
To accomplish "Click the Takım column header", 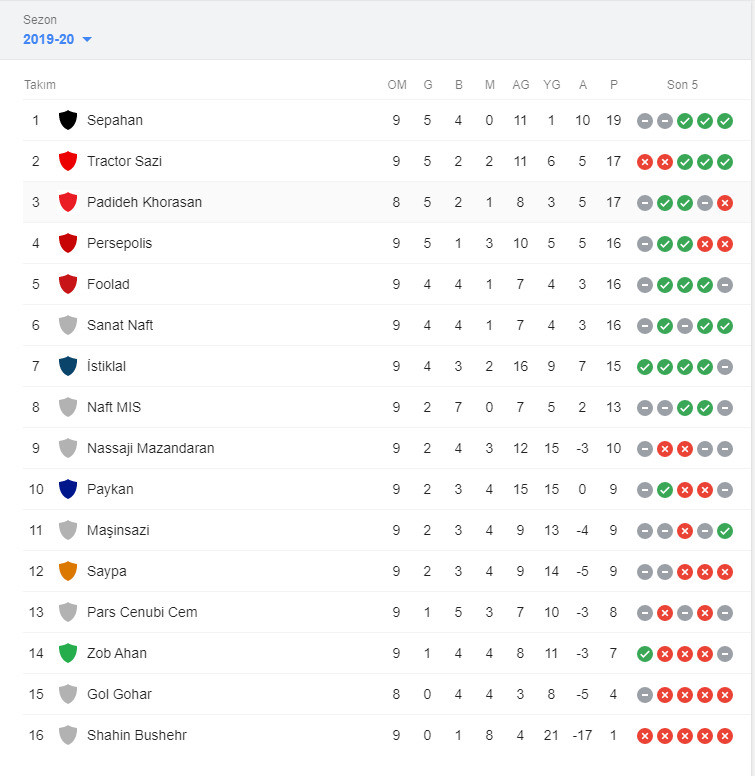I will (x=40, y=85).
